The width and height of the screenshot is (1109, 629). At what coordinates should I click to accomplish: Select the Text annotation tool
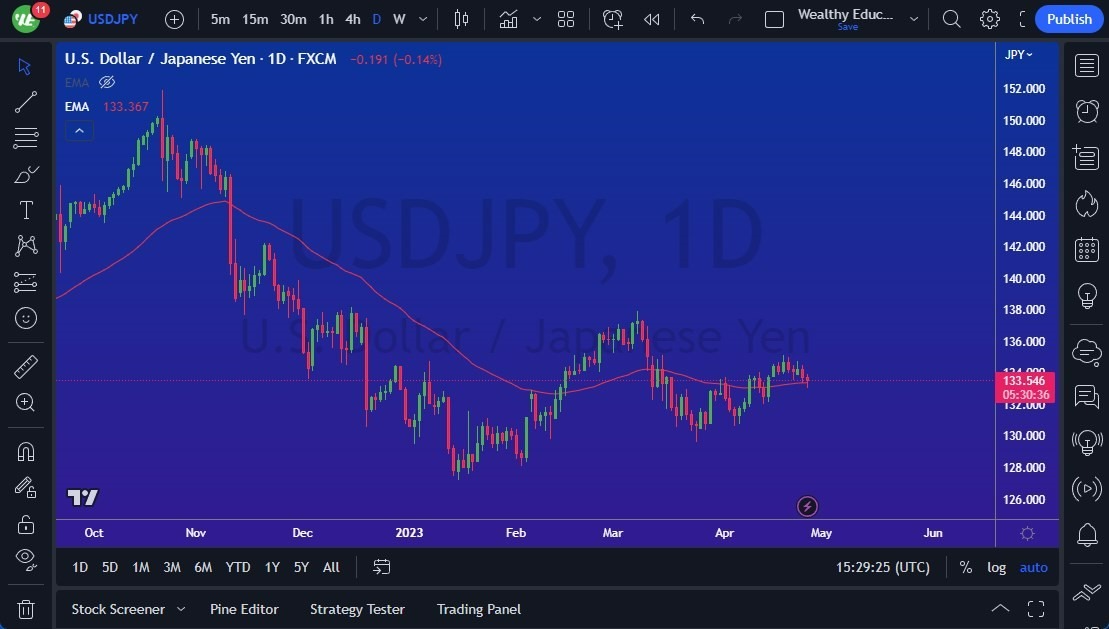[x=26, y=209]
